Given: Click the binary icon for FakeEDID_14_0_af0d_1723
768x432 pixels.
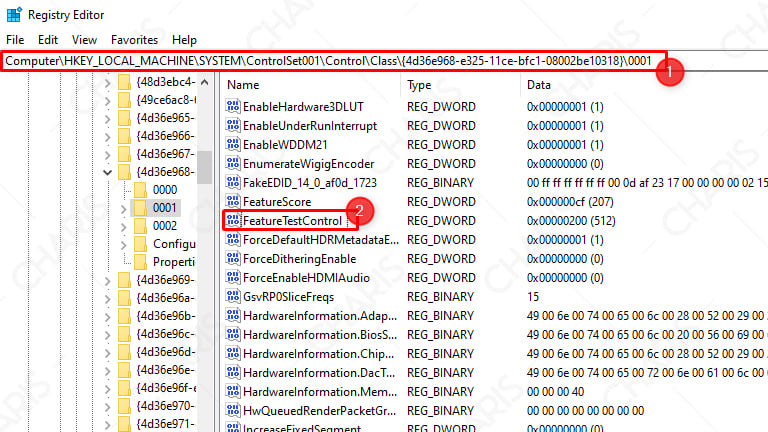Looking at the screenshot, I should pos(233,182).
